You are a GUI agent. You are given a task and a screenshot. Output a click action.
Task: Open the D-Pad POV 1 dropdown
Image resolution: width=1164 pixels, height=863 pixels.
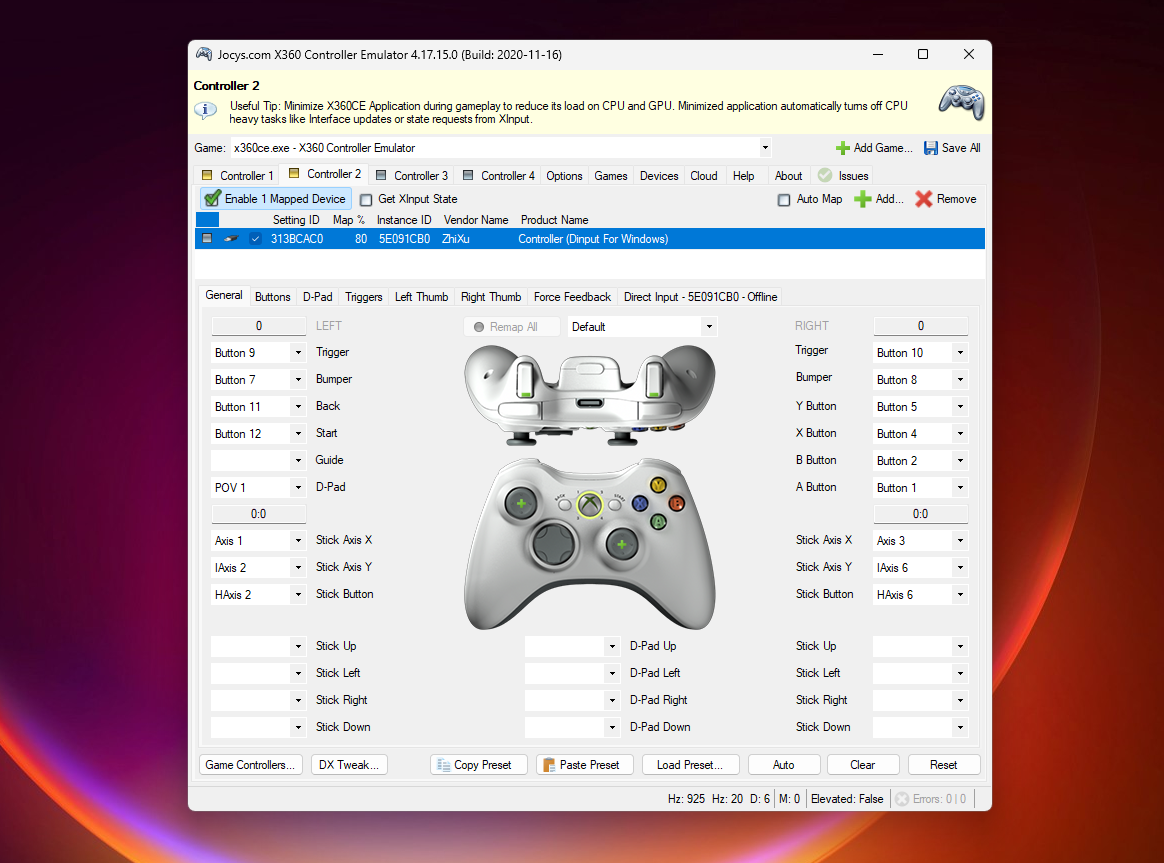point(298,488)
